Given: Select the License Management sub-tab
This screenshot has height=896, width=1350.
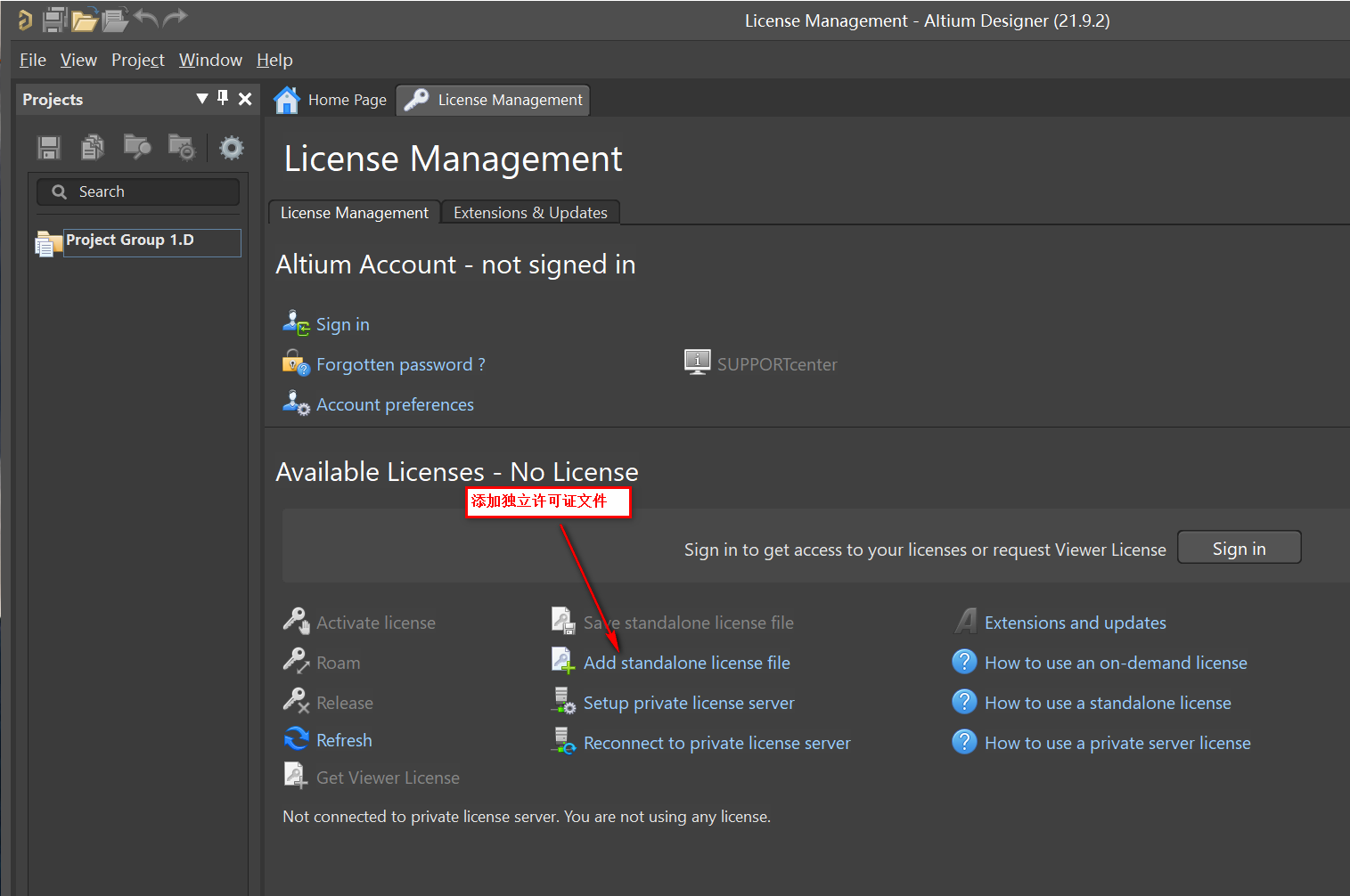Looking at the screenshot, I should (x=355, y=213).
